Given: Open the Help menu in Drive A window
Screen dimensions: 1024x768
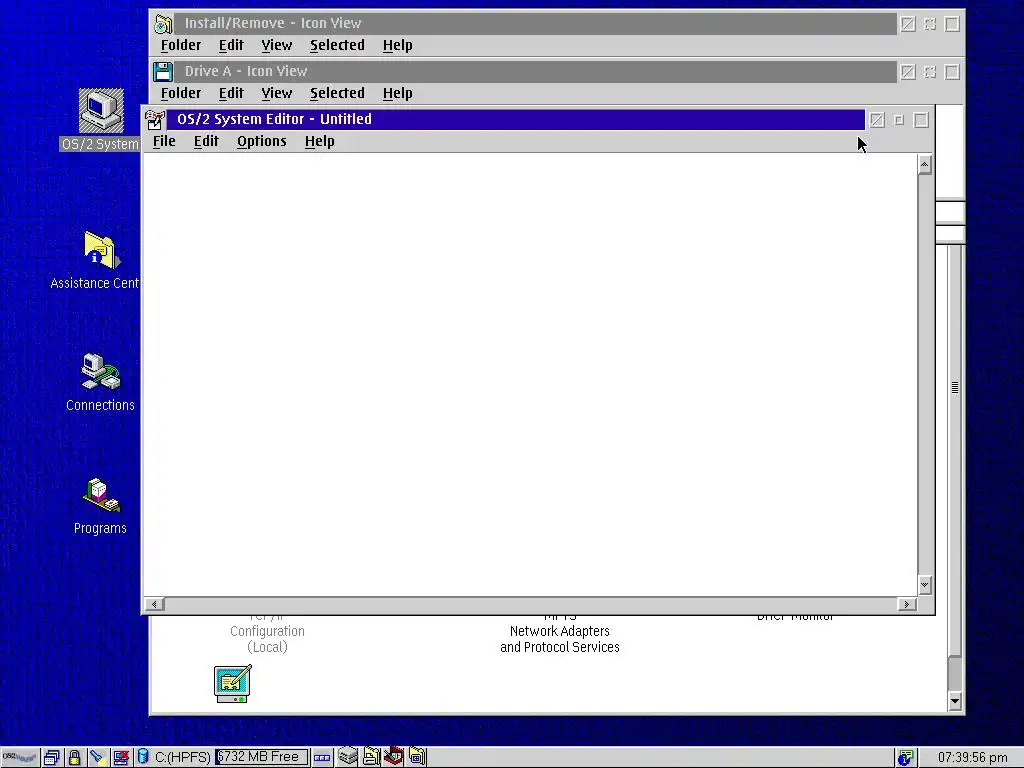Looking at the screenshot, I should click(397, 93).
